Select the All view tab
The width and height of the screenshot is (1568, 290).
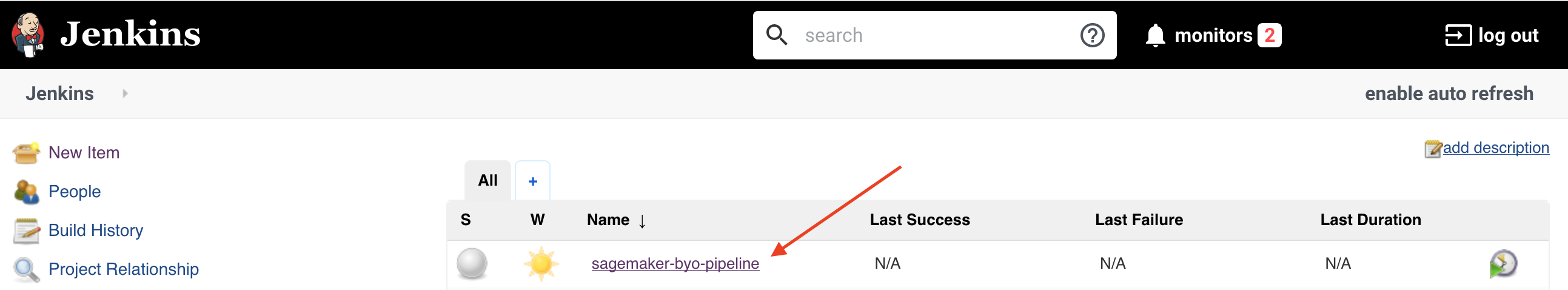487,180
